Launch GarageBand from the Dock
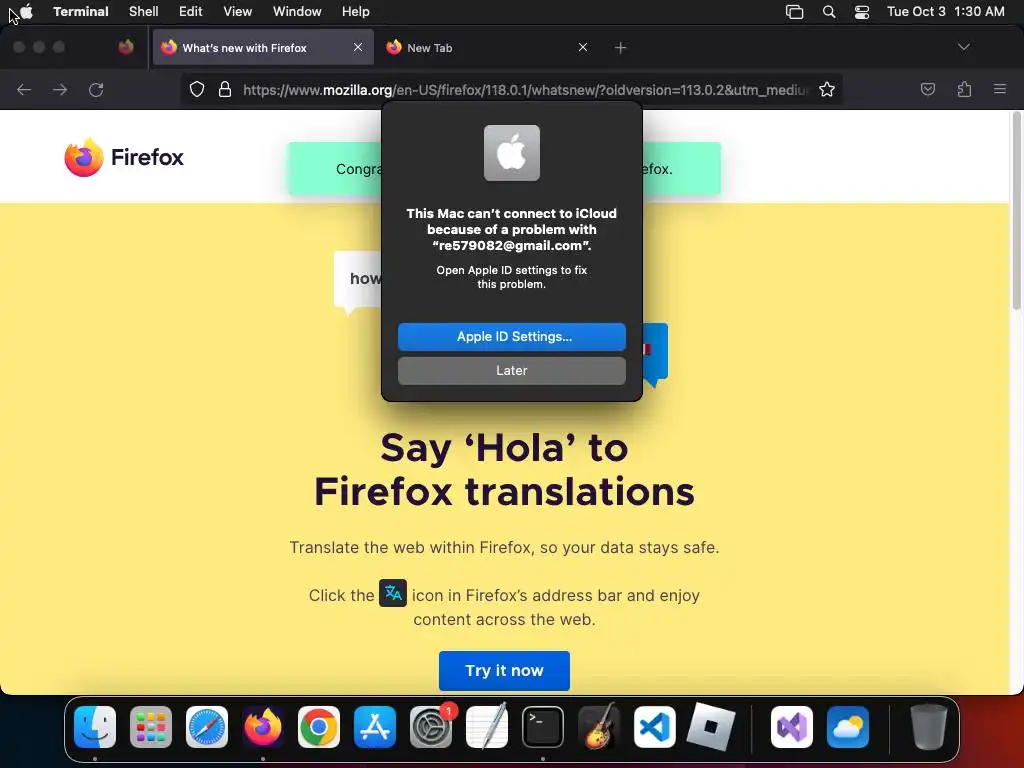1024x768 pixels. [x=599, y=727]
